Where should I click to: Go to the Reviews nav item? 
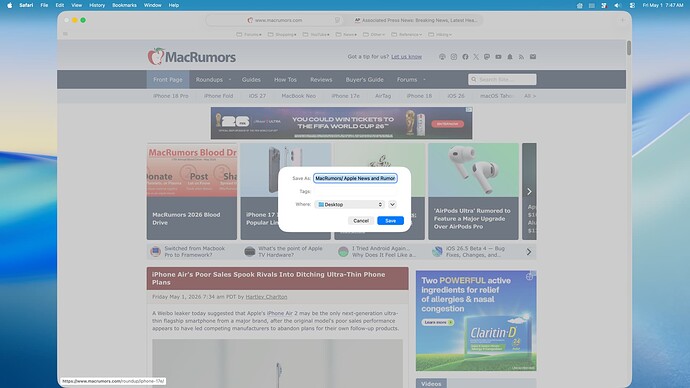click(321, 80)
